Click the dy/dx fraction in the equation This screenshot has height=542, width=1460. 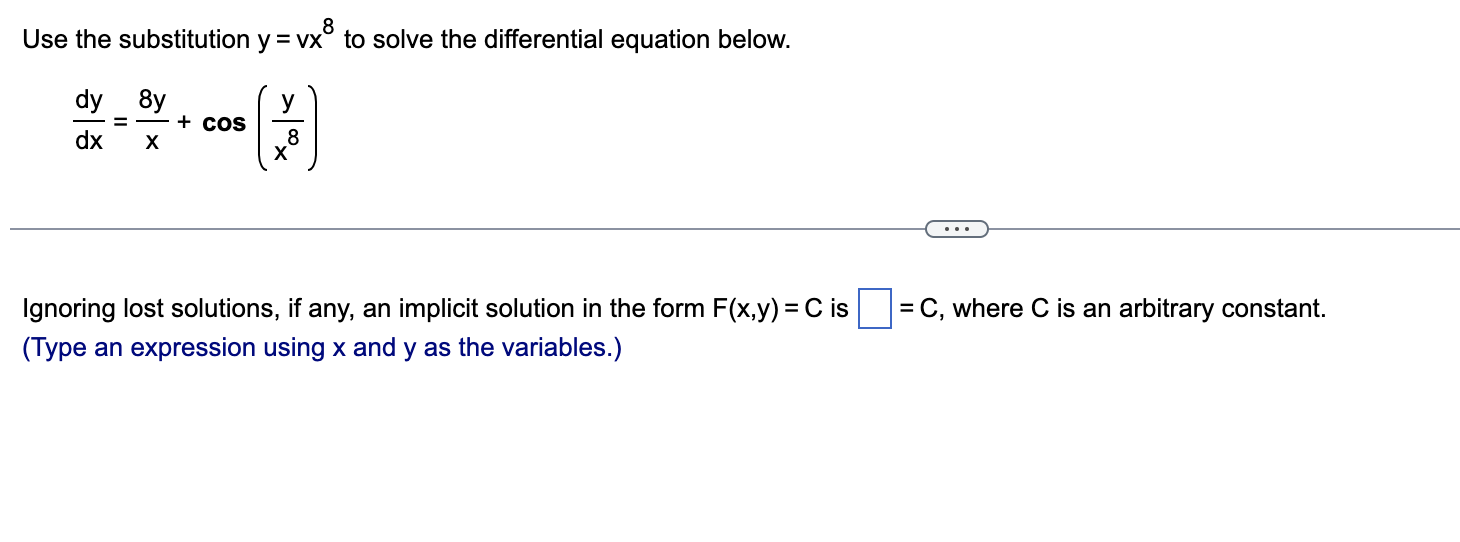pos(89,122)
